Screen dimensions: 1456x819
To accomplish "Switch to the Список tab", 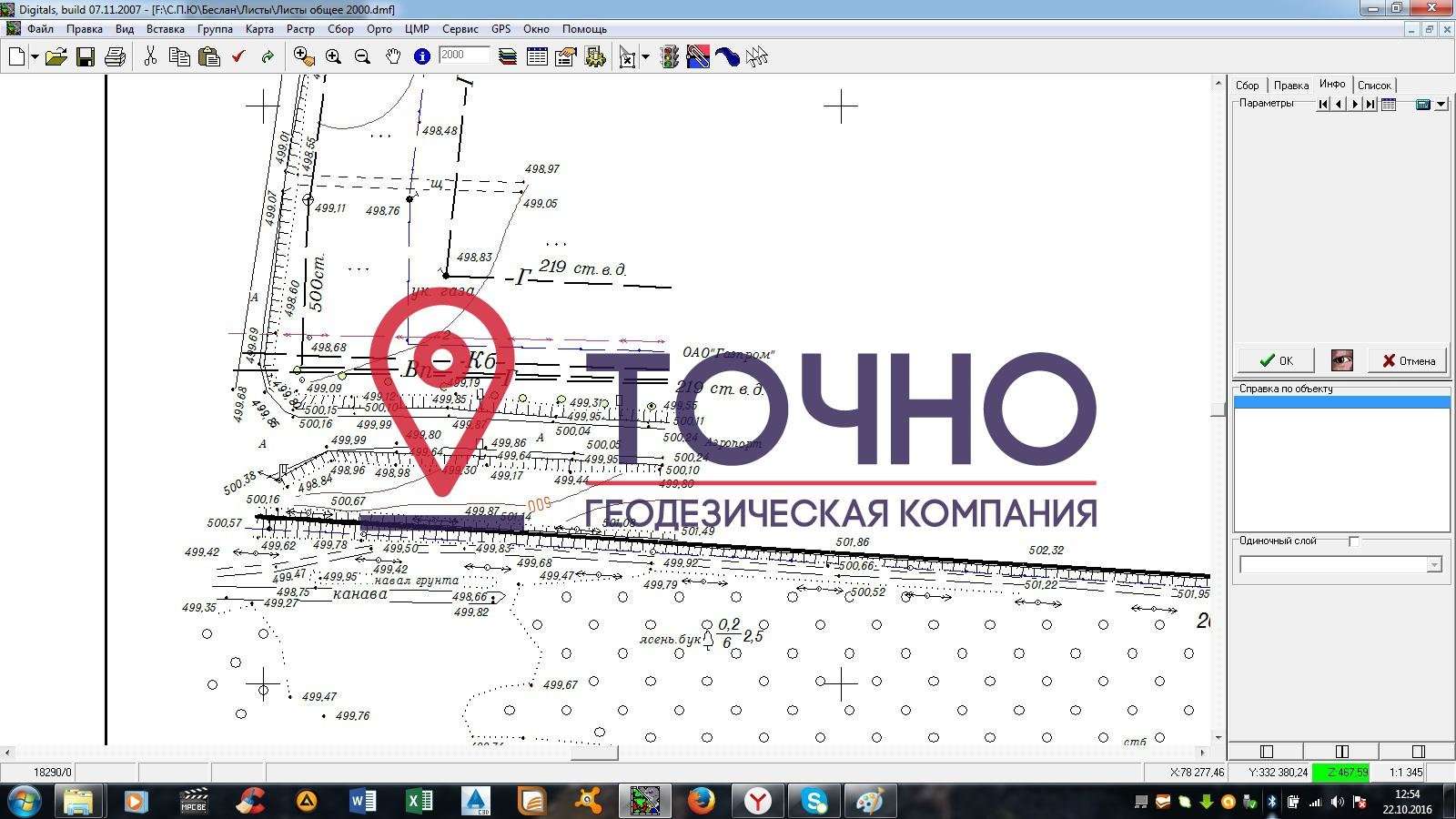I will pyautogui.click(x=1374, y=86).
